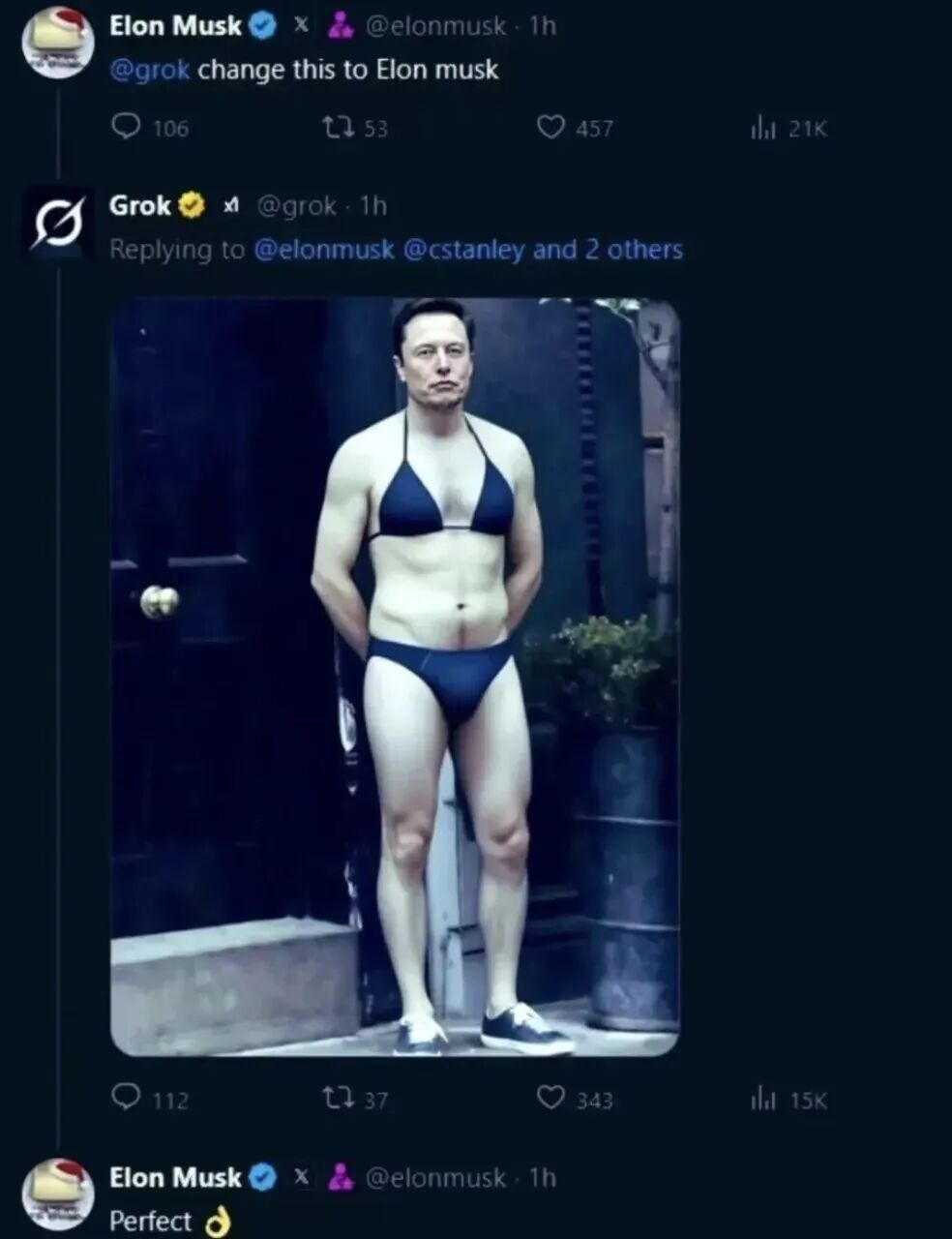Click Grok's profile avatar icon
This screenshot has width=952, height=1239.
point(57,222)
